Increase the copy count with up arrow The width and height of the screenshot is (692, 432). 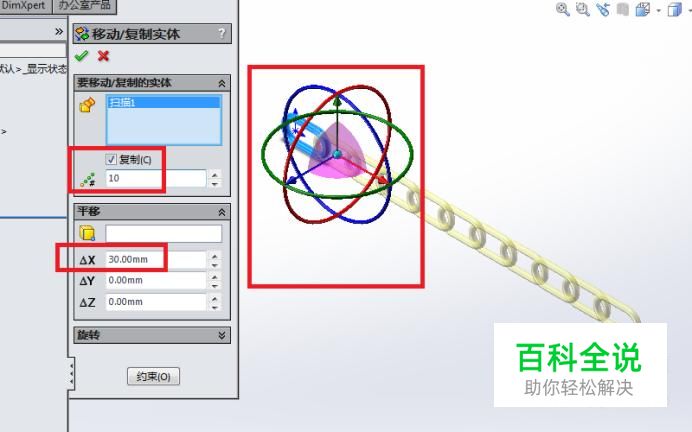[214, 175]
